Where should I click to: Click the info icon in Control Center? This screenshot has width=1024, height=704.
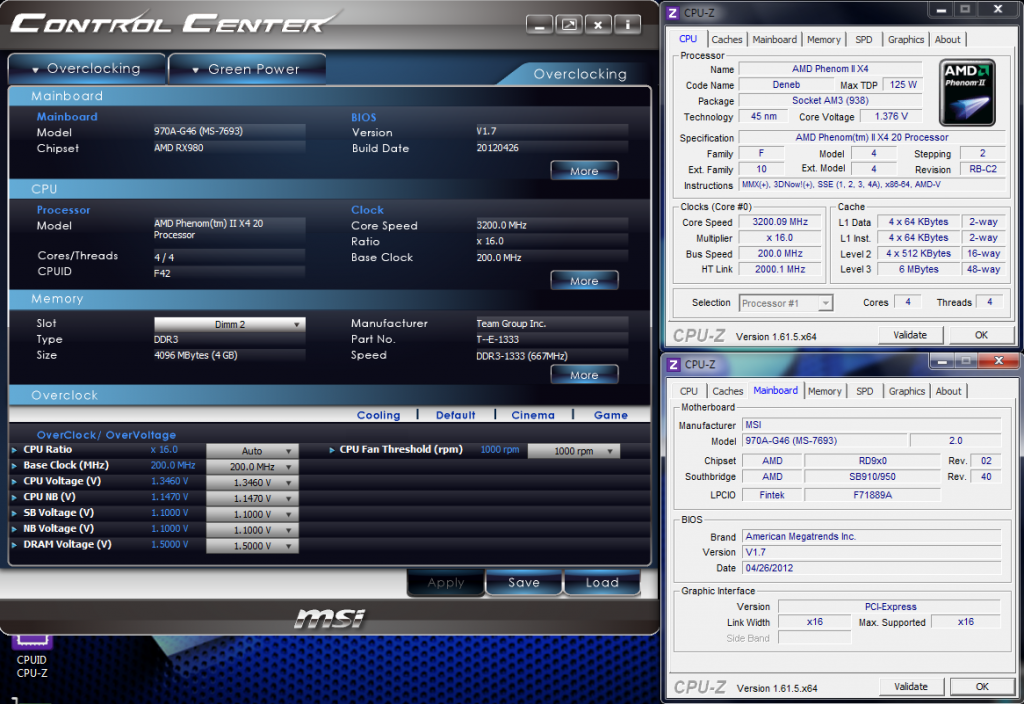(627, 24)
